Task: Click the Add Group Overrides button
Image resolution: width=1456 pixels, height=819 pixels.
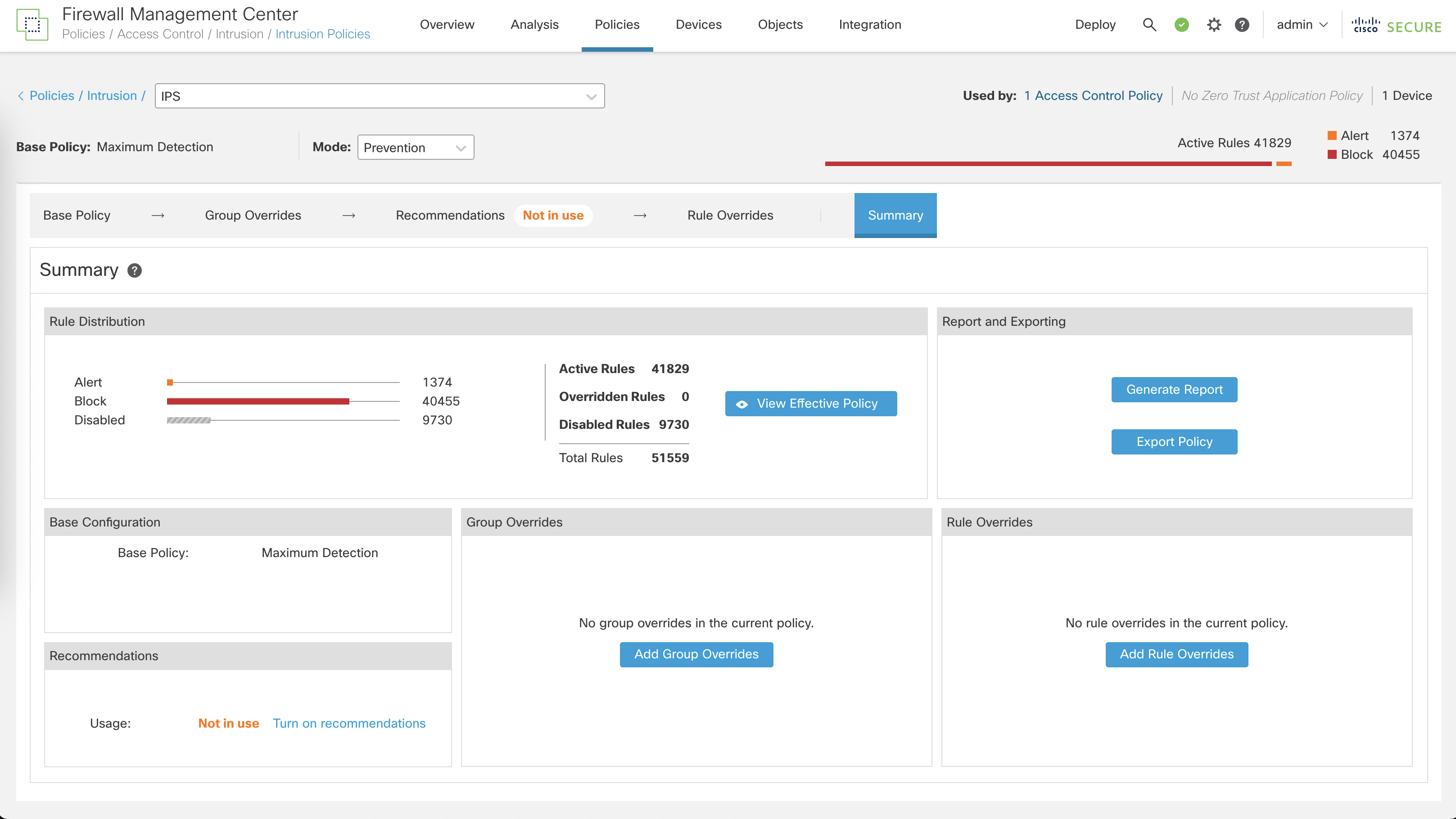Action: click(x=696, y=654)
